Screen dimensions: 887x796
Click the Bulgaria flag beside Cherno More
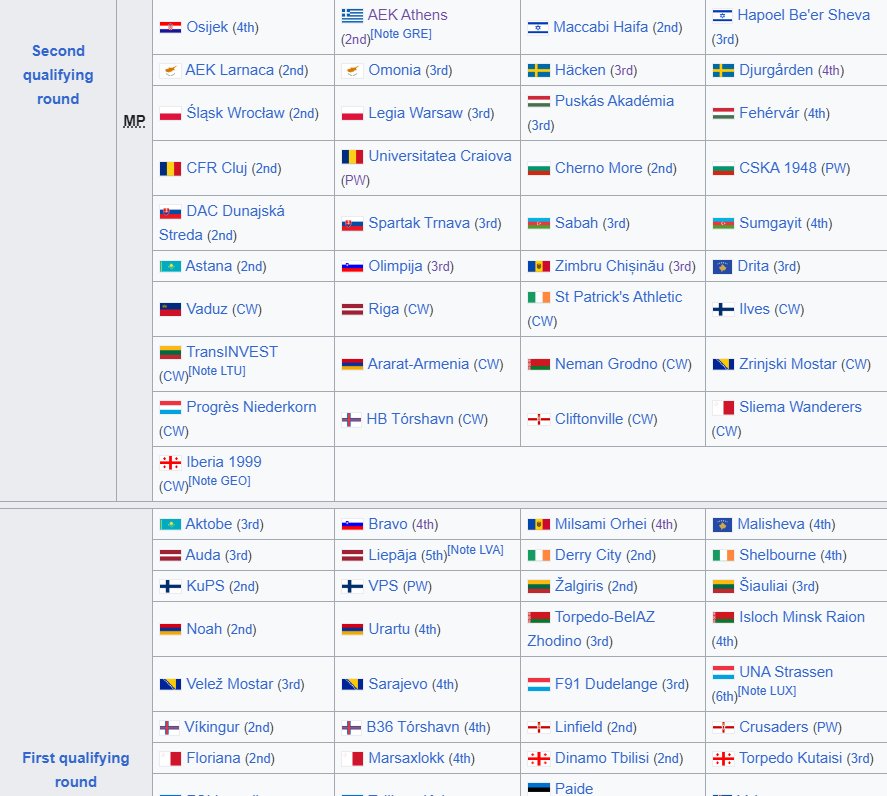(x=539, y=169)
